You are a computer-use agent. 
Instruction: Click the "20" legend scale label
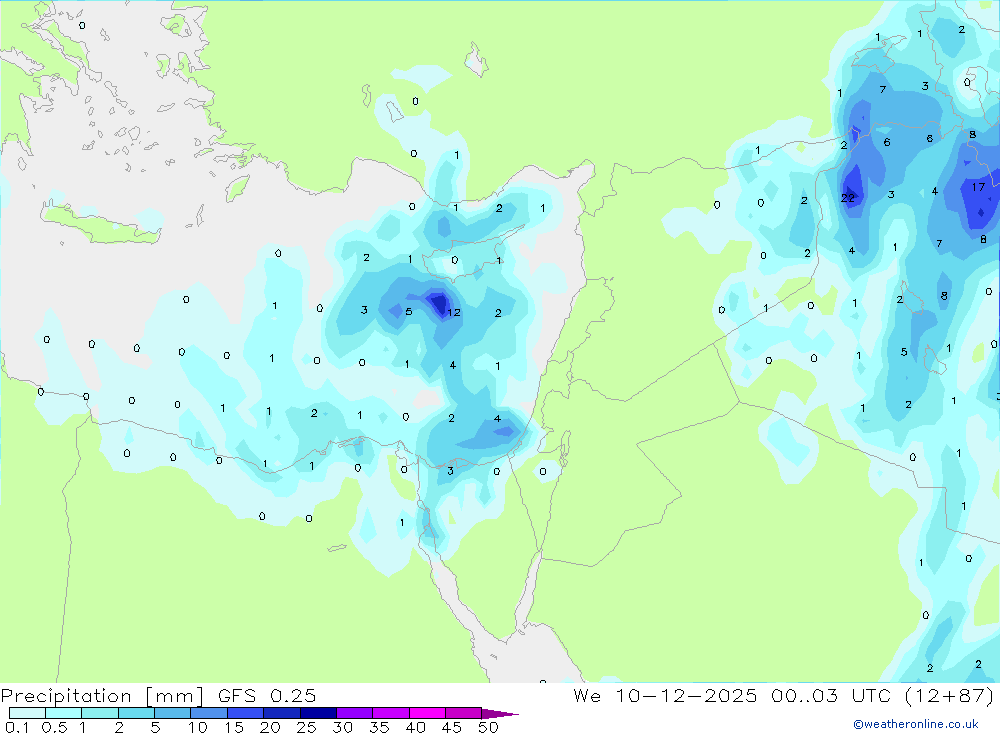270,727
